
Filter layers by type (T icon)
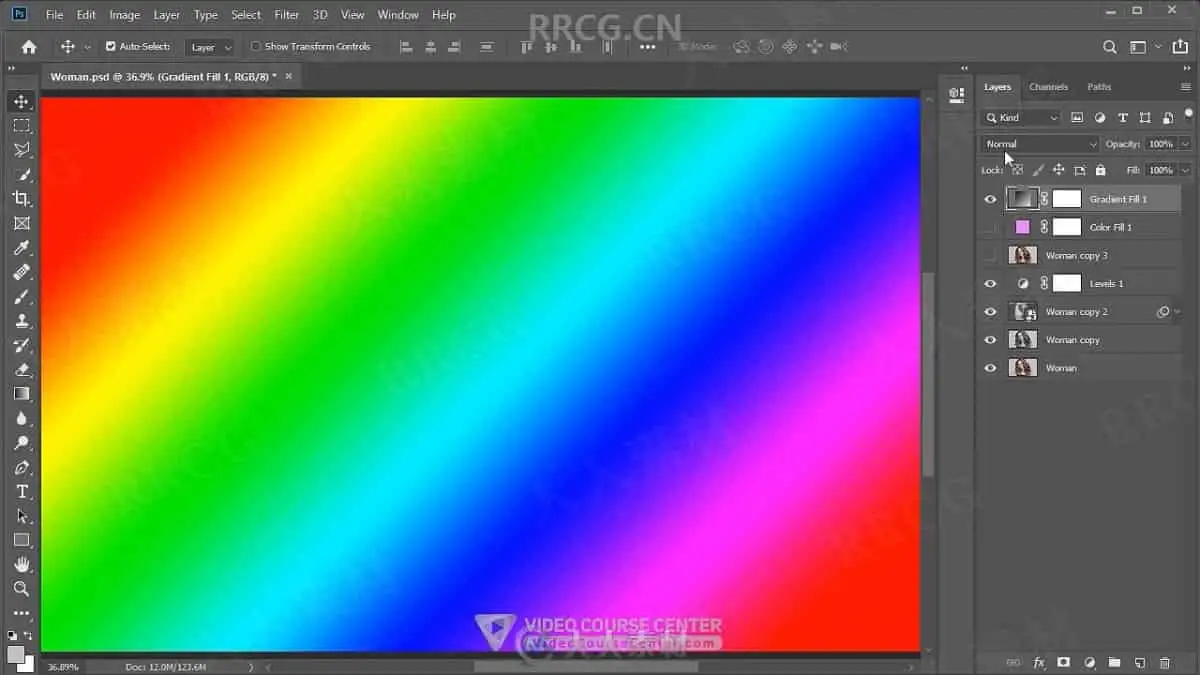point(1123,117)
